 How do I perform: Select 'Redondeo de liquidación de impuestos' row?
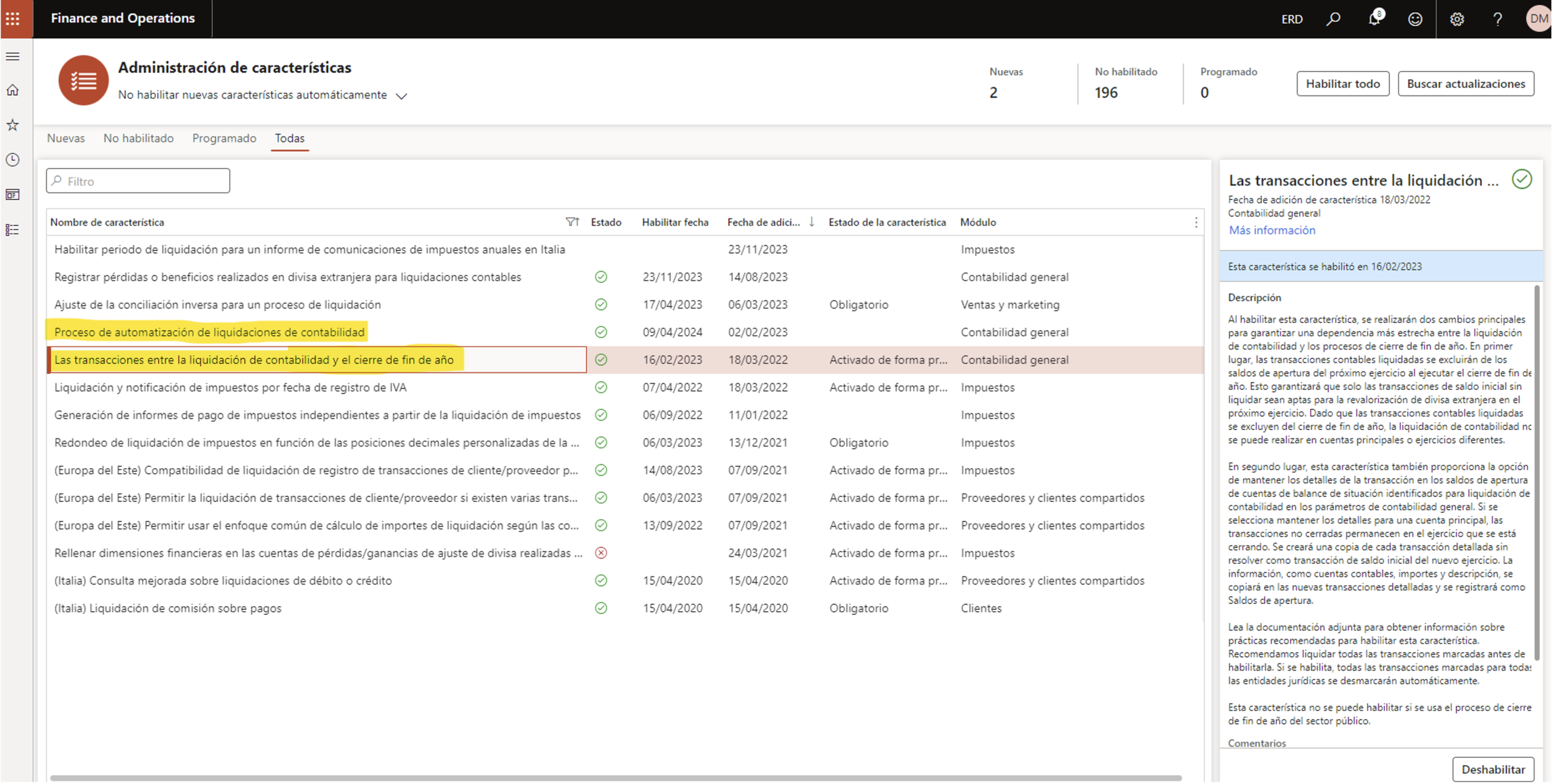[x=625, y=443]
